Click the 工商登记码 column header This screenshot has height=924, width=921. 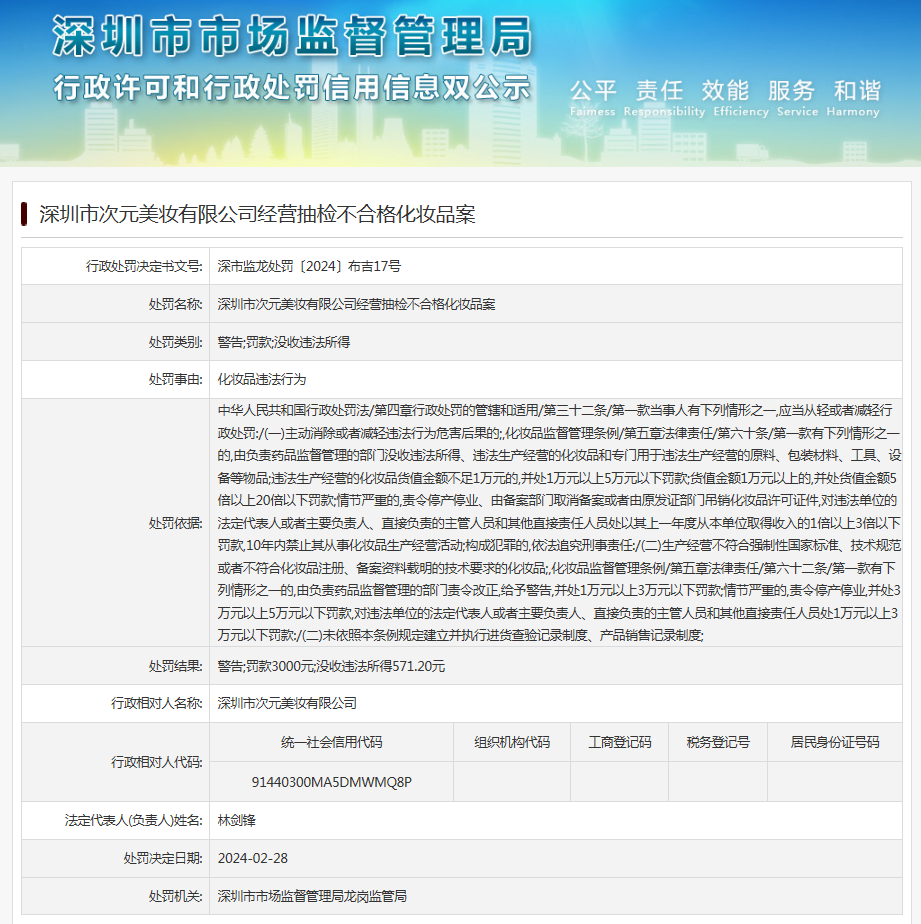pyautogui.click(x=619, y=742)
